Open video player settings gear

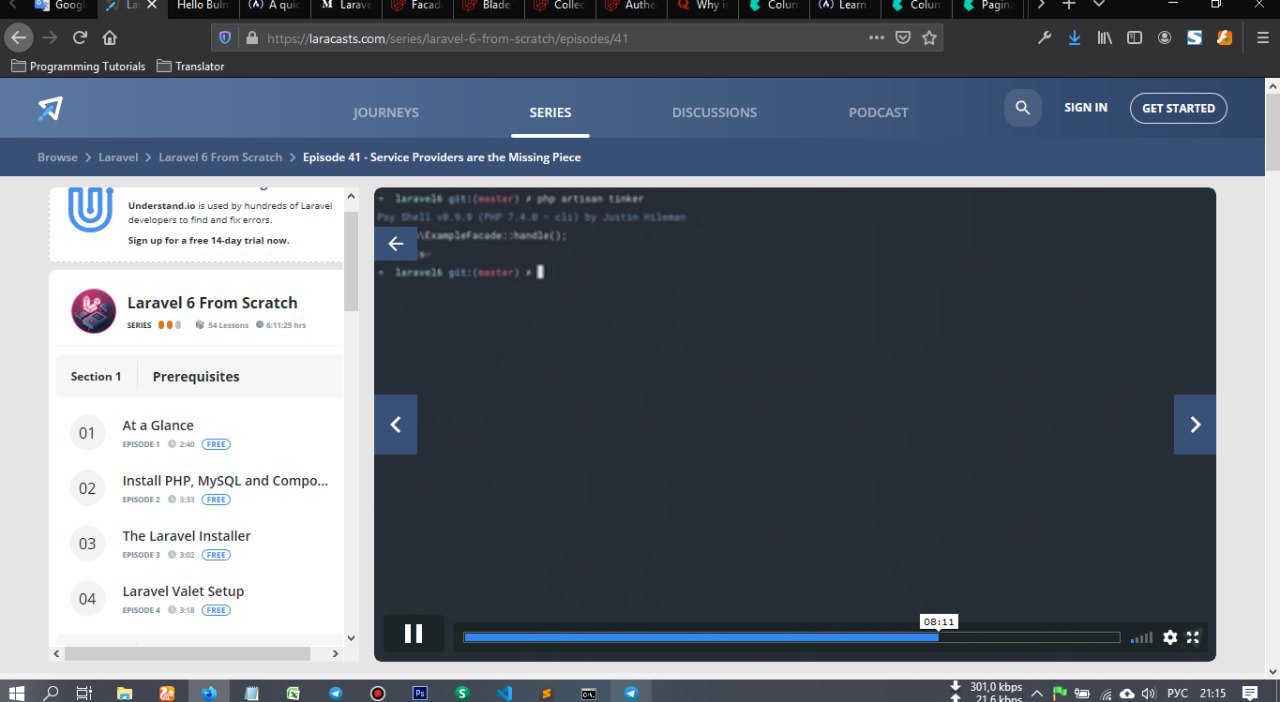pos(1170,637)
